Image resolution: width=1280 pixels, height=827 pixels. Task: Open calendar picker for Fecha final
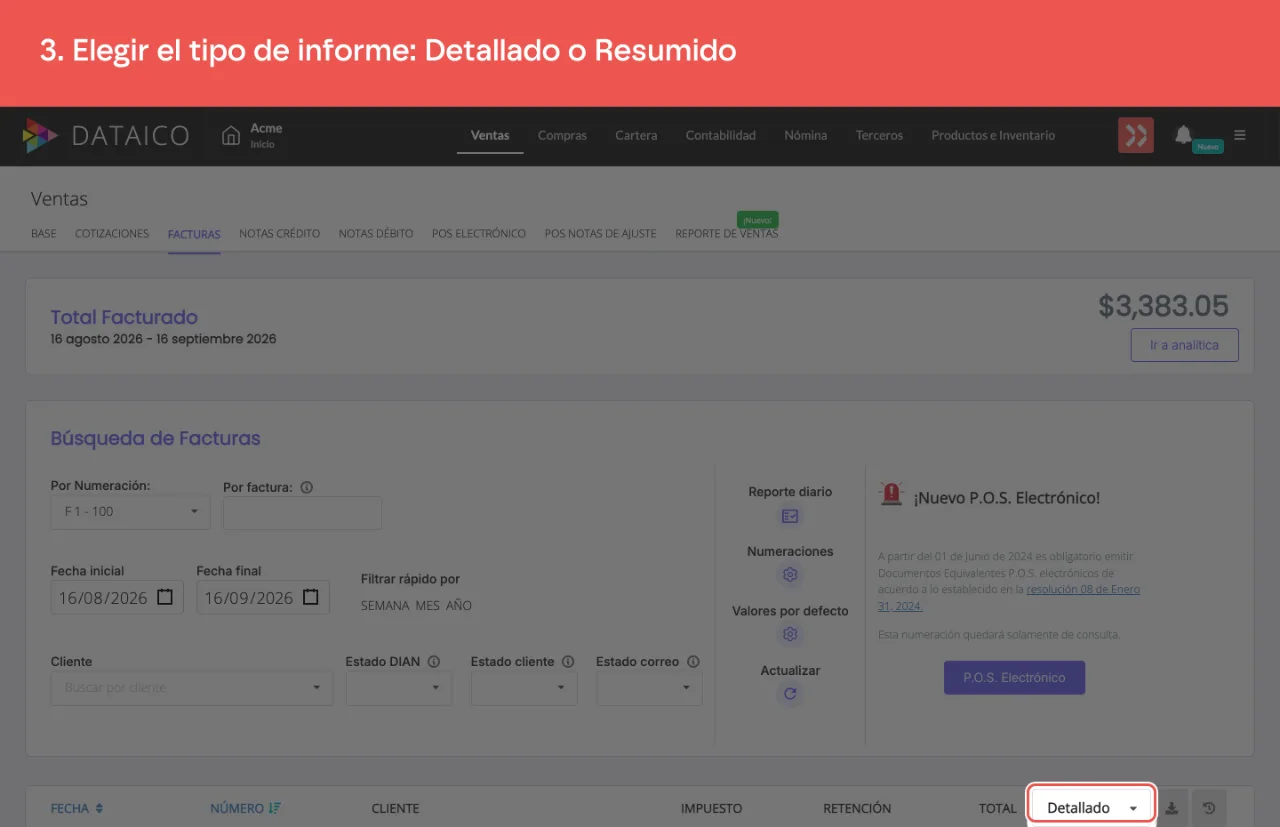[310, 597]
